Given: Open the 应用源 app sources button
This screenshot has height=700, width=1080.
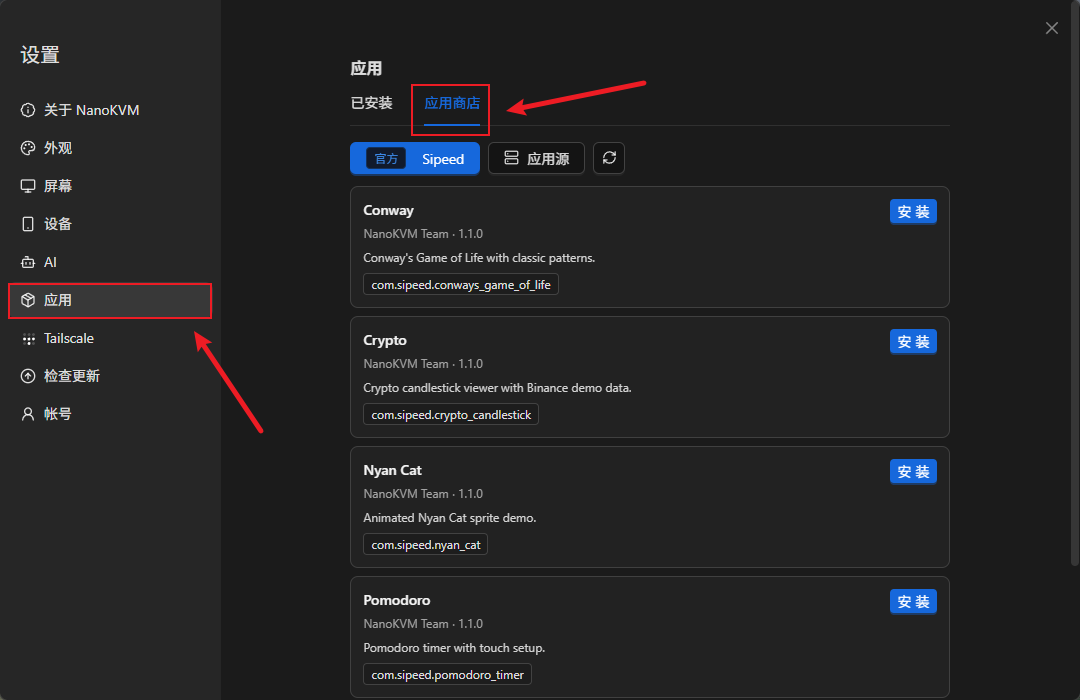Looking at the screenshot, I should [536, 158].
